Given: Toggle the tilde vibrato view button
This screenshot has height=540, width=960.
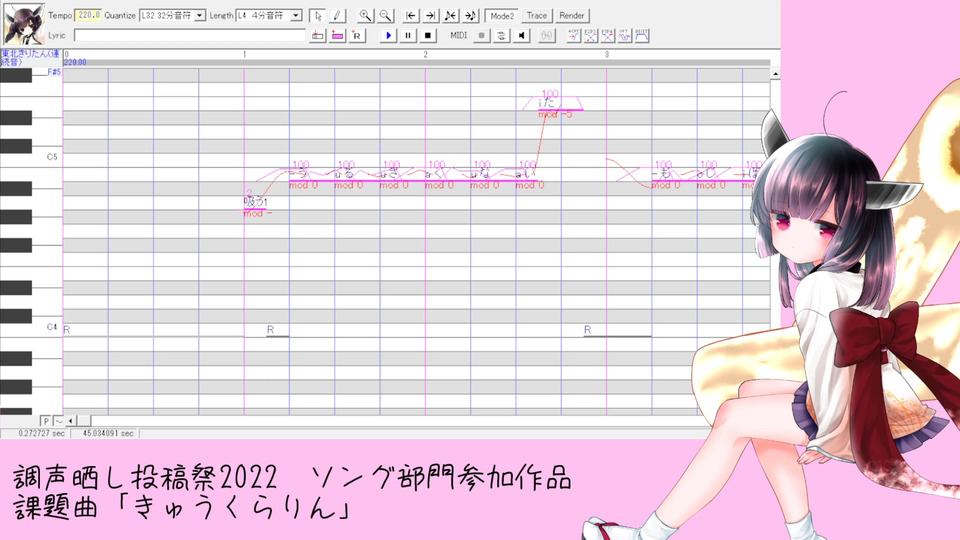Looking at the screenshot, I should point(58,421).
